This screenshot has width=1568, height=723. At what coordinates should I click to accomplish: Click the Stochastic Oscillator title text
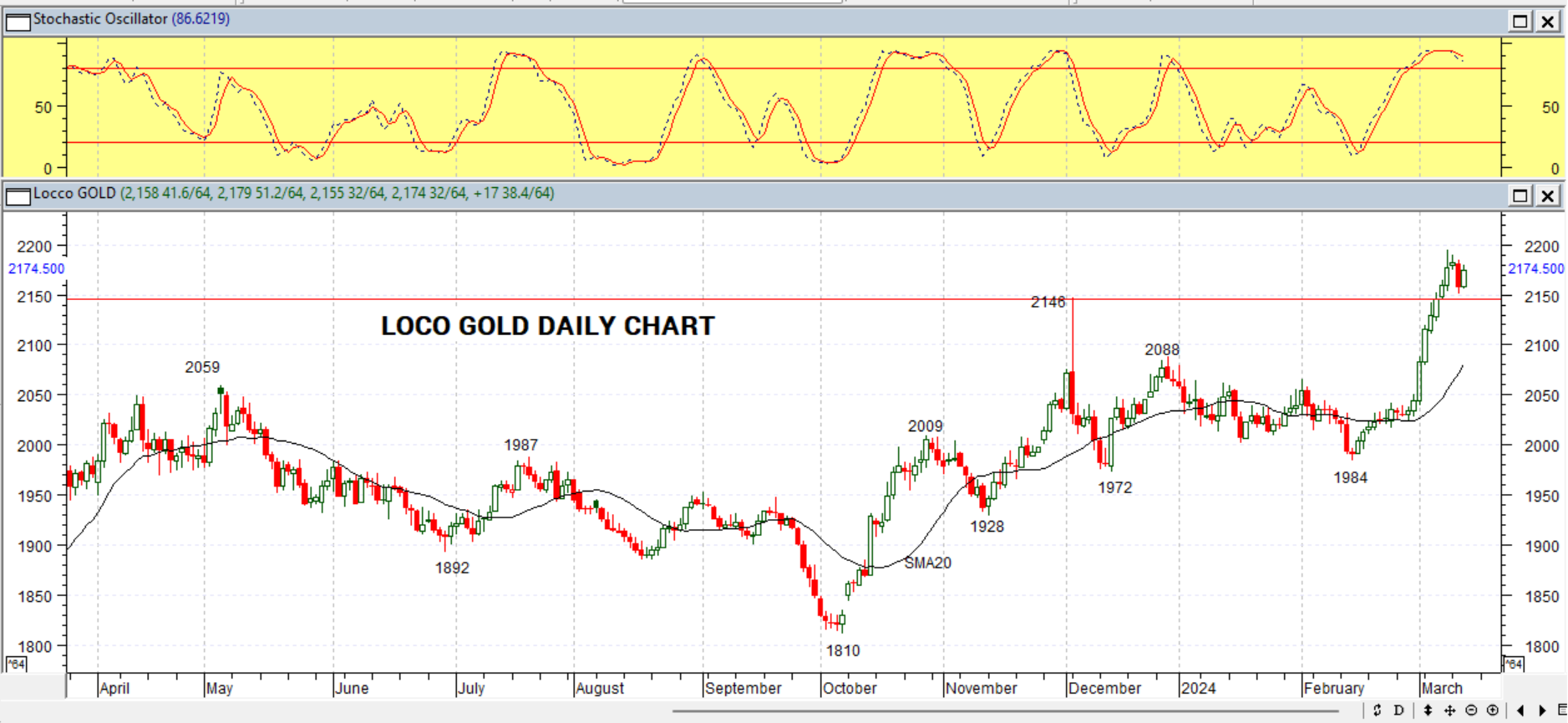[131, 18]
